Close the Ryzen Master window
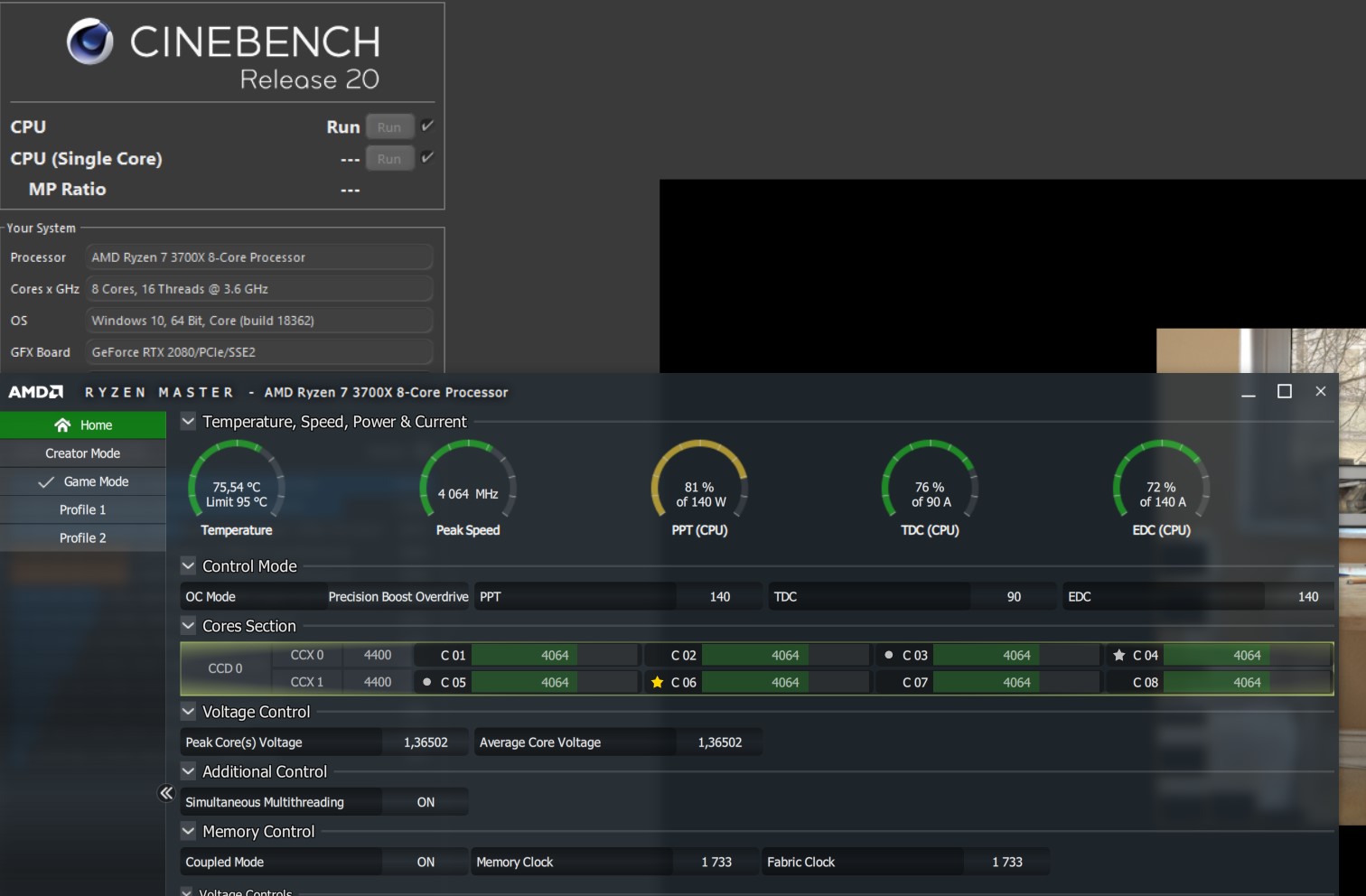Image resolution: width=1366 pixels, height=896 pixels. coord(1321,391)
